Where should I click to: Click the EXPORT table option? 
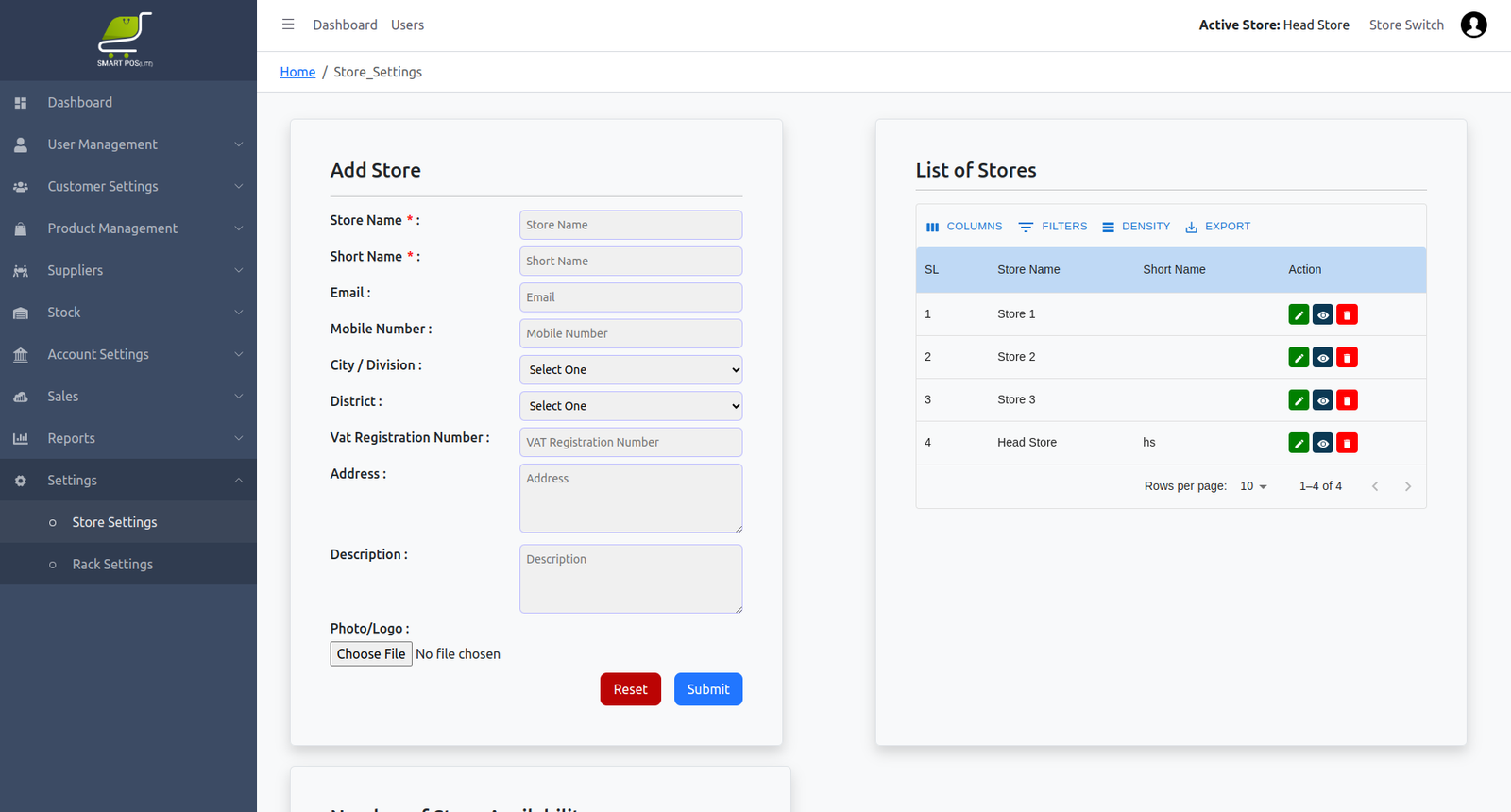click(x=1218, y=227)
